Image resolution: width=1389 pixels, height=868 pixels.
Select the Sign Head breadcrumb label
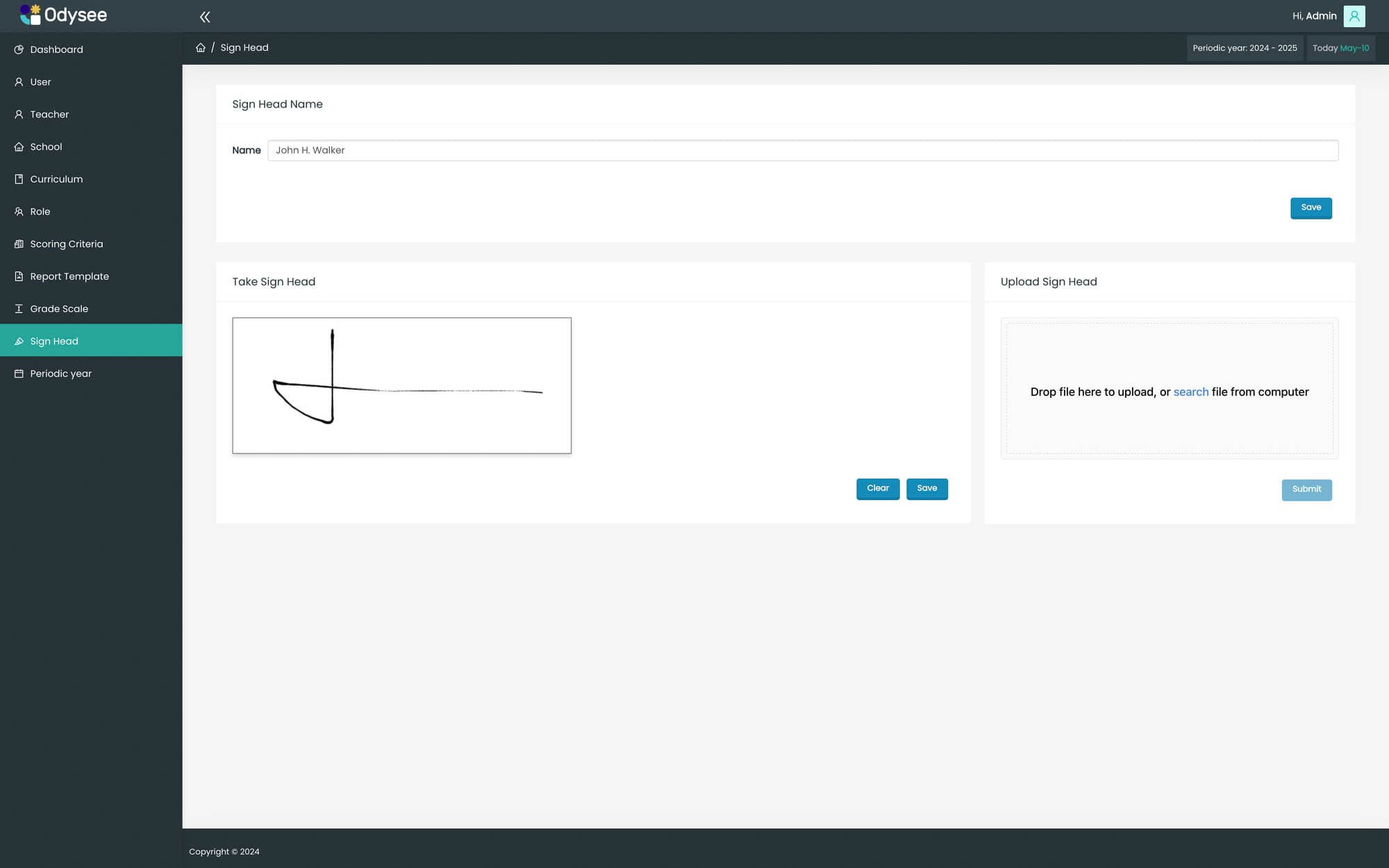pyautogui.click(x=244, y=47)
